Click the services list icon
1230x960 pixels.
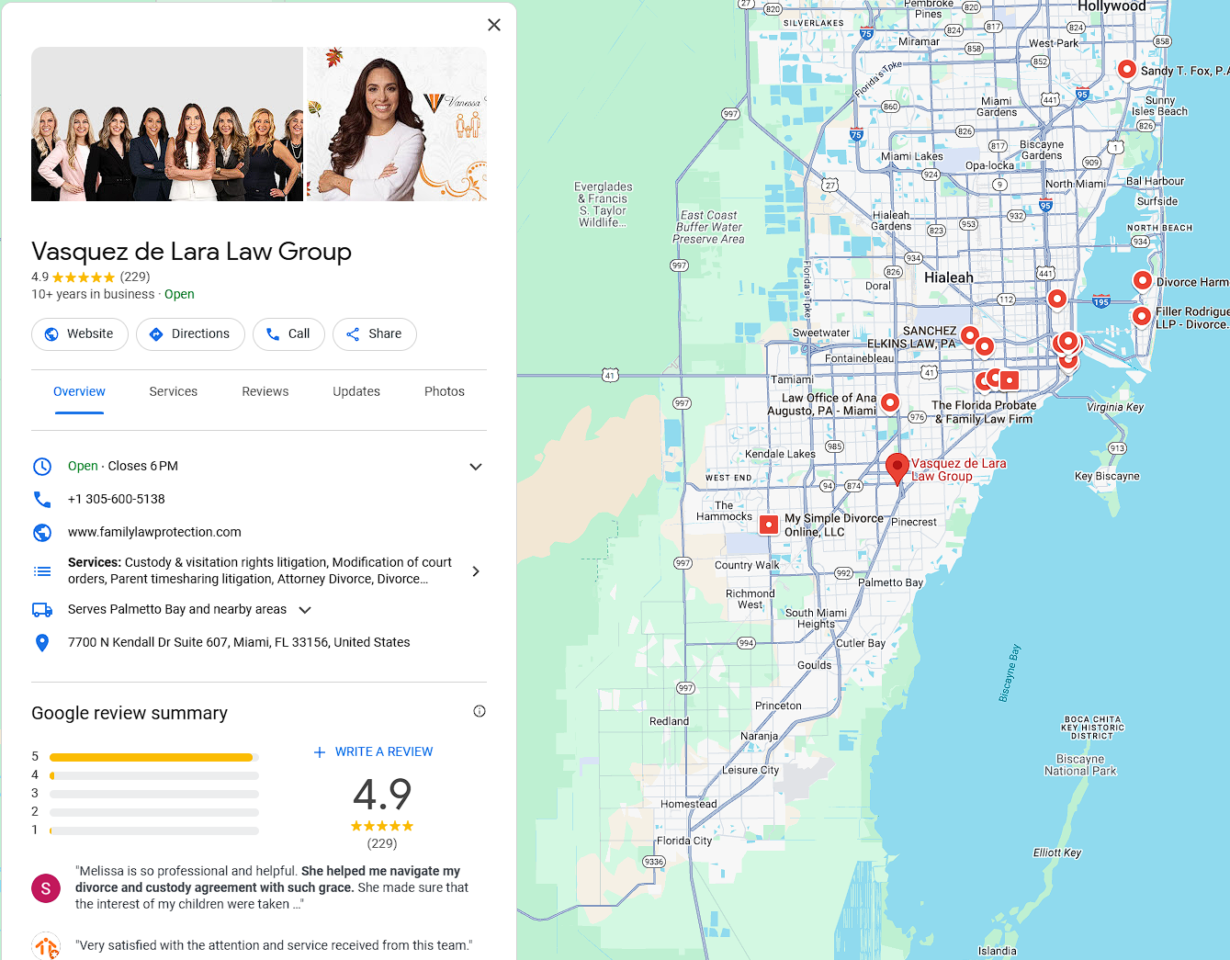coord(42,571)
